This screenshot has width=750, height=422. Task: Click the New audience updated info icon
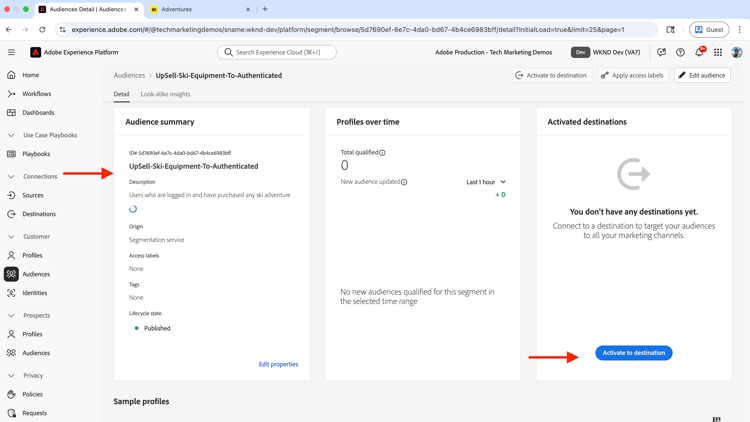coord(404,182)
